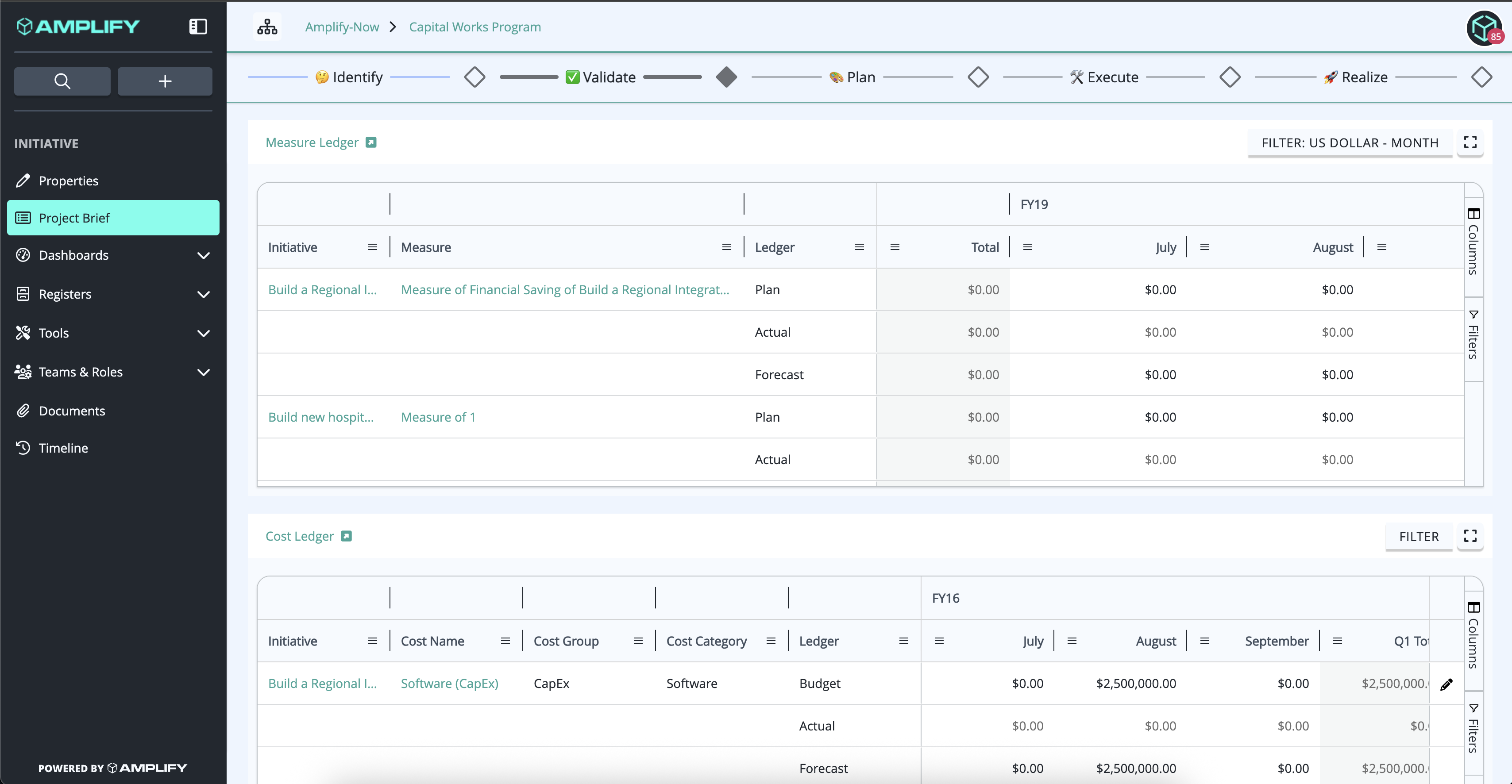
Task: Open Measure Ledger's Ledger column menu
Action: click(x=859, y=247)
